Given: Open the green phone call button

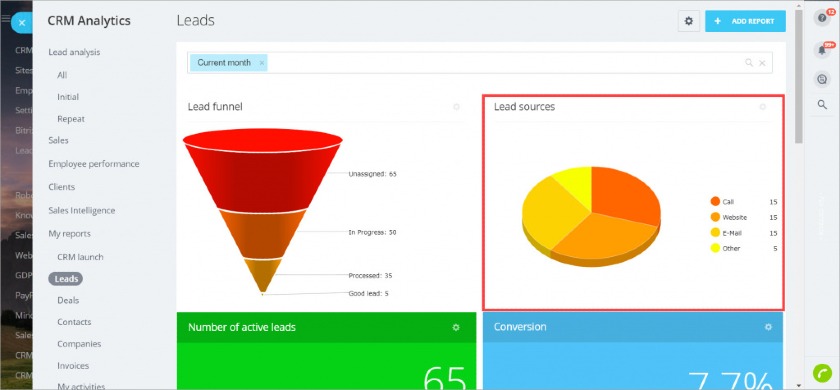Looking at the screenshot, I should pos(822,372).
